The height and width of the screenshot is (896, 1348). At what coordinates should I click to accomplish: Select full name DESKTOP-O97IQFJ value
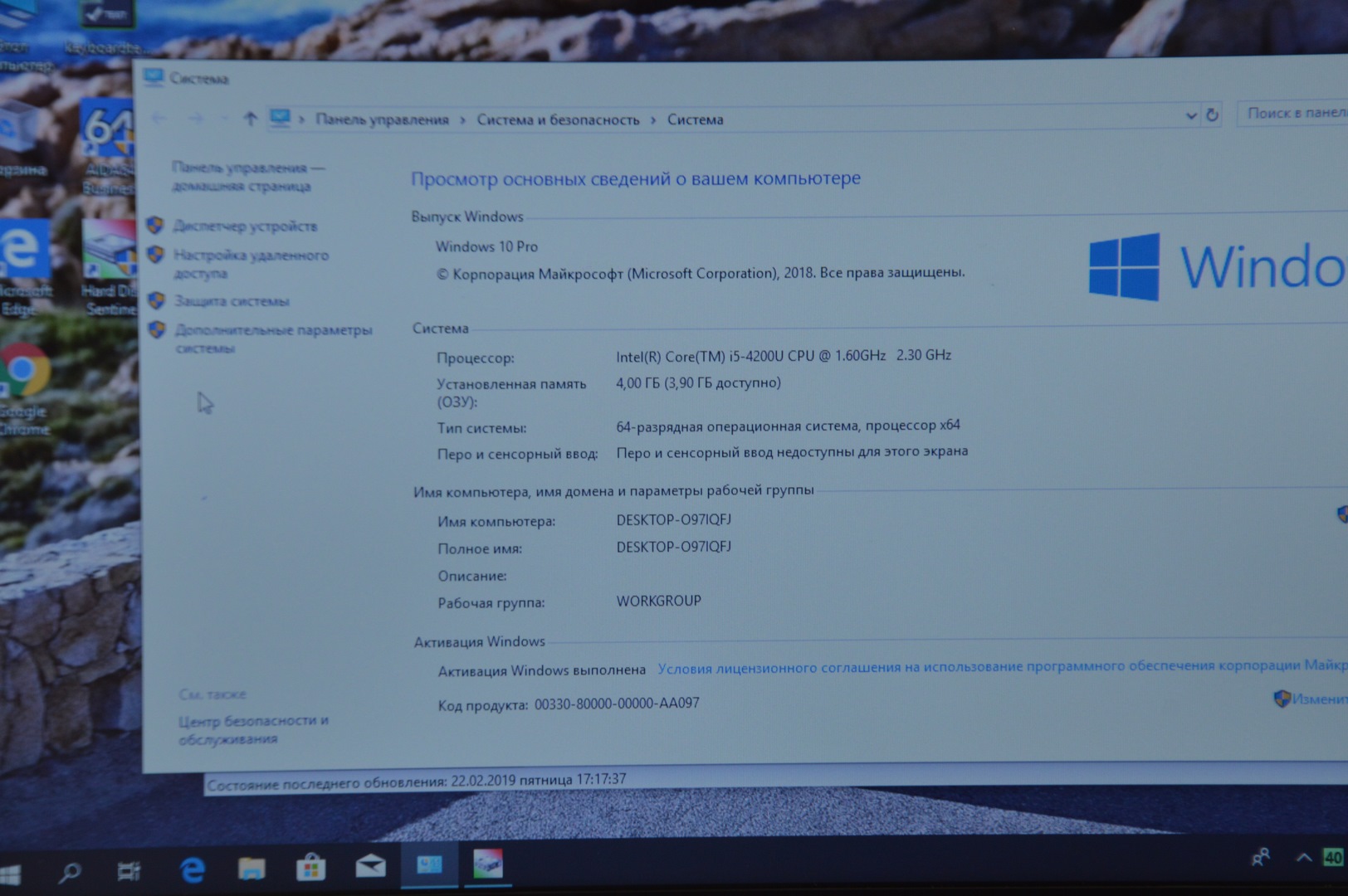pyautogui.click(x=673, y=547)
